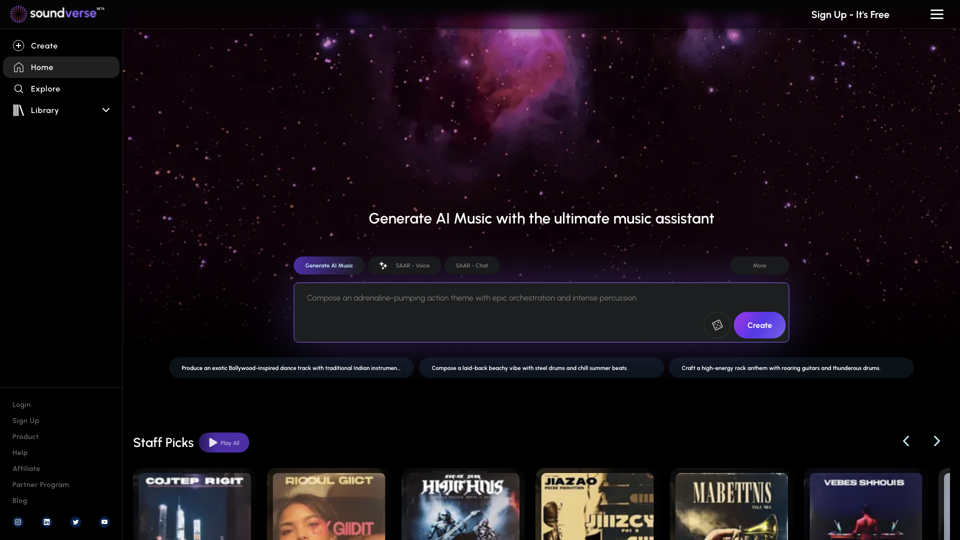Open the Product link
Viewport: 960px width, 540px height.
click(x=25, y=437)
